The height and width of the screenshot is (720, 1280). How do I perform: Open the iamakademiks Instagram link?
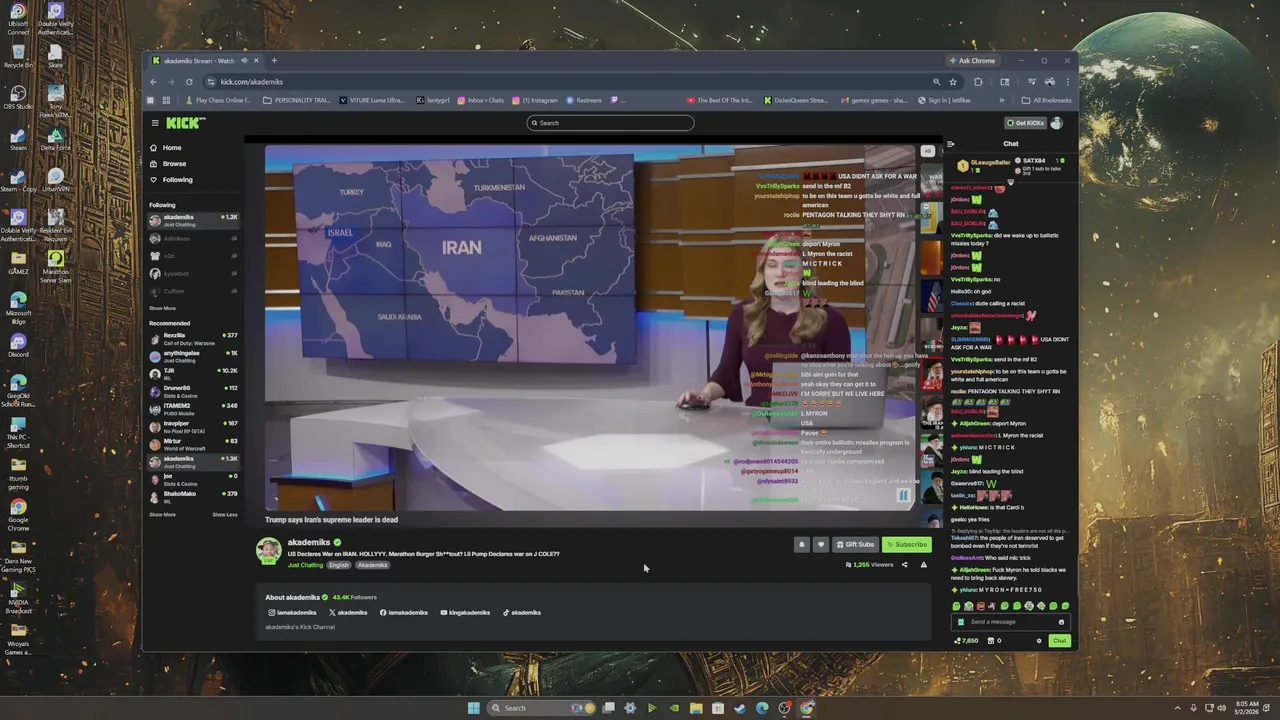pos(292,612)
